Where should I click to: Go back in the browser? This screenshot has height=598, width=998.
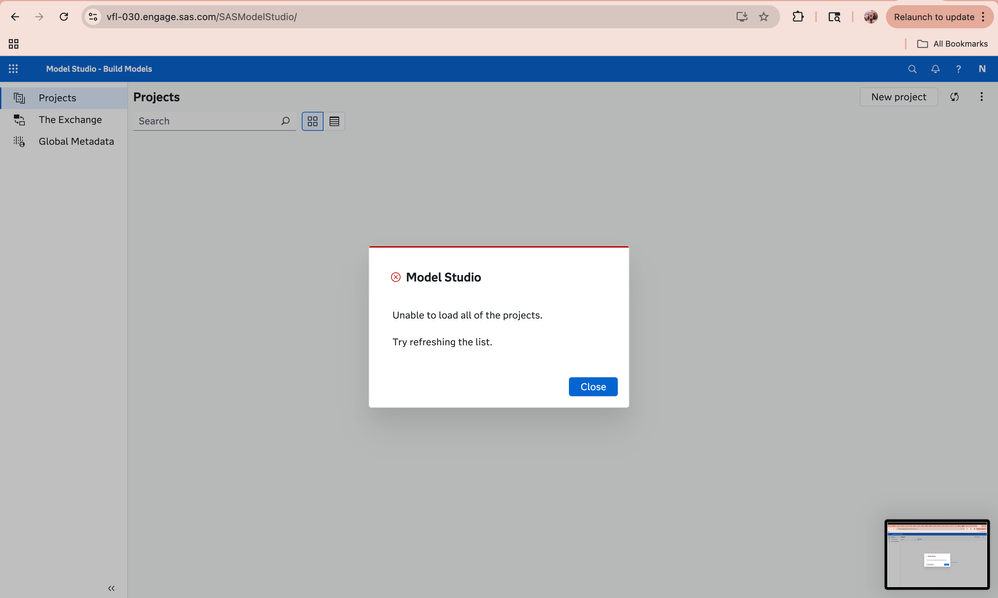(15, 17)
